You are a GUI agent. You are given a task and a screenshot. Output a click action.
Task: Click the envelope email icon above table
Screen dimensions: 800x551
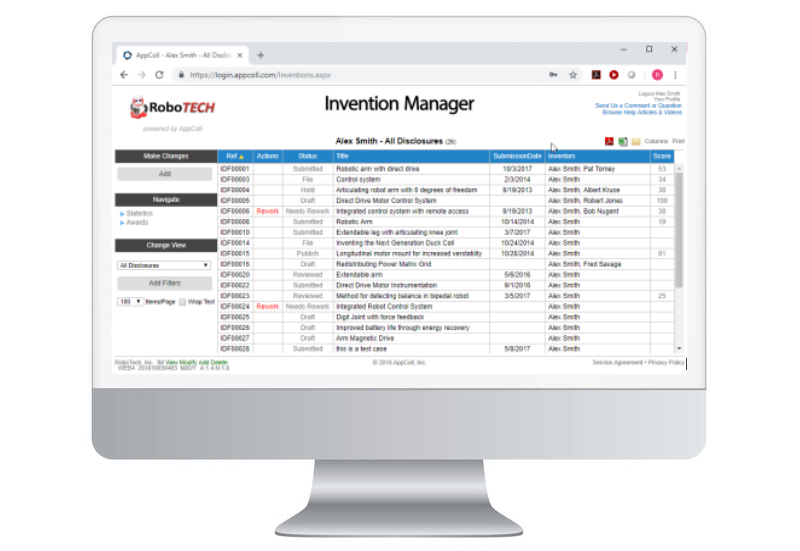635,142
